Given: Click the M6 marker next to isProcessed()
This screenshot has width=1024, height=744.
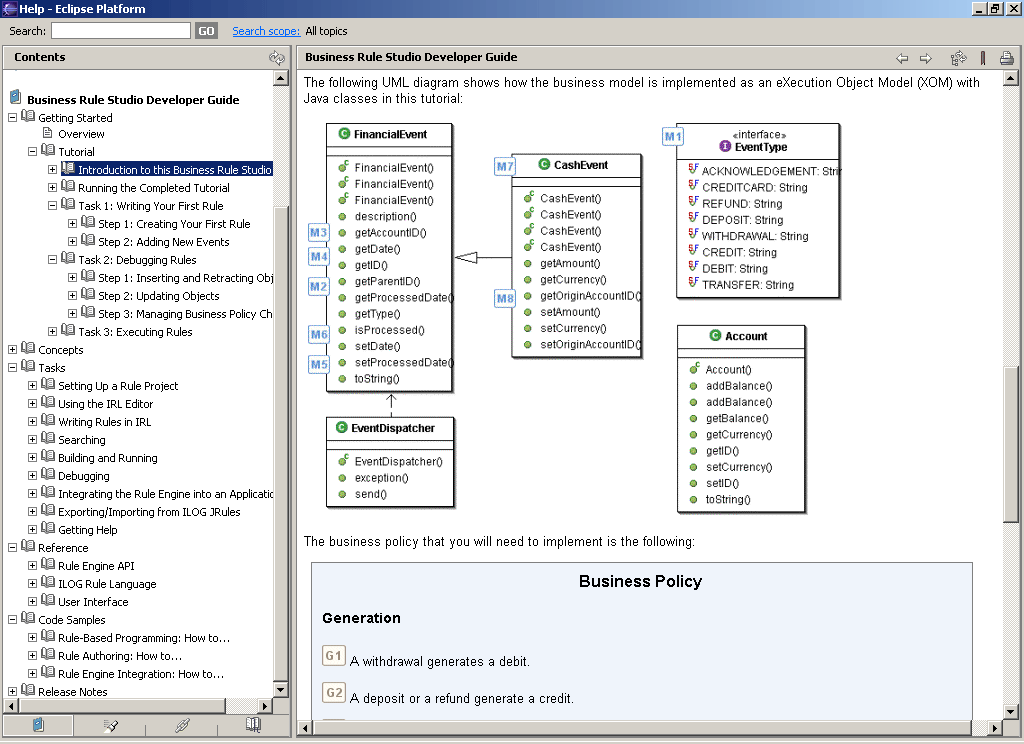Looking at the screenshot, I should pos(319,334).
